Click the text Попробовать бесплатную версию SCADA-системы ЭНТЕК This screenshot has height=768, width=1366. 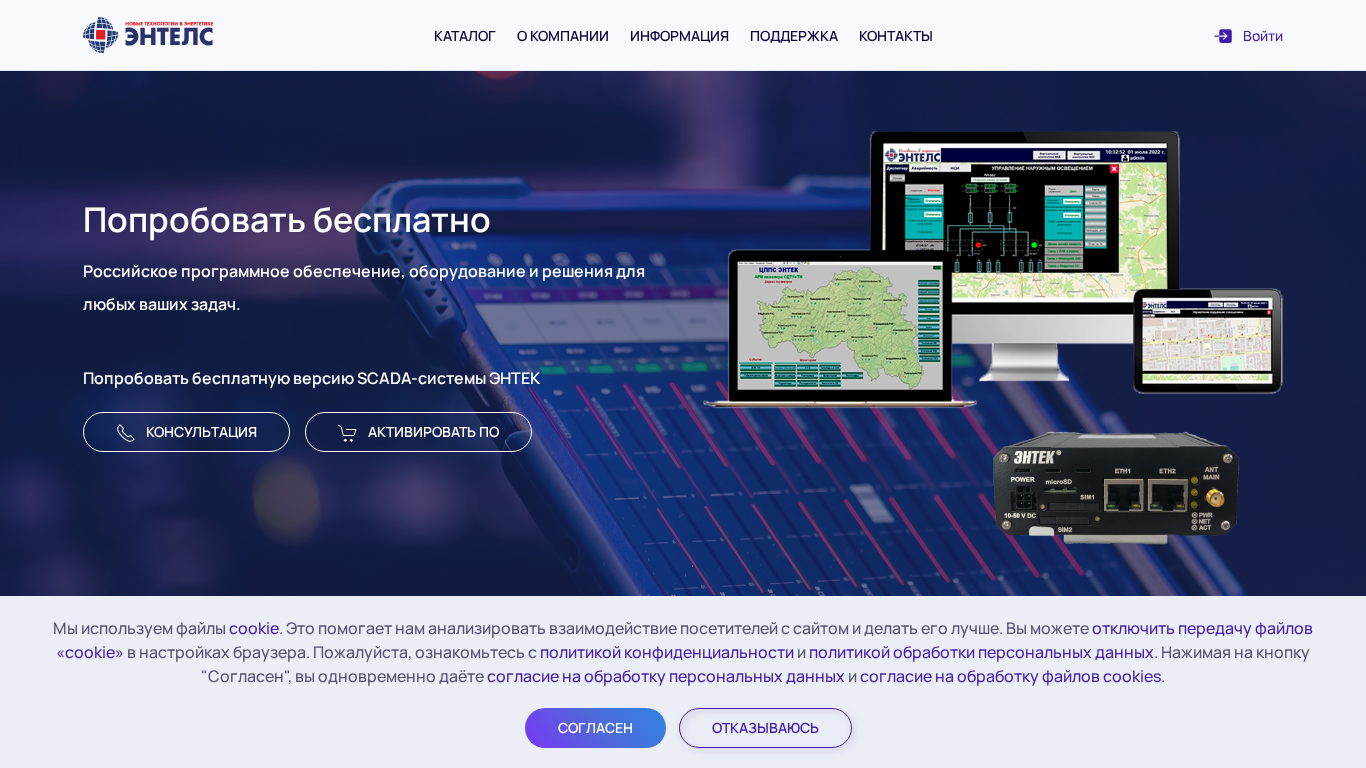click(311, 378)
